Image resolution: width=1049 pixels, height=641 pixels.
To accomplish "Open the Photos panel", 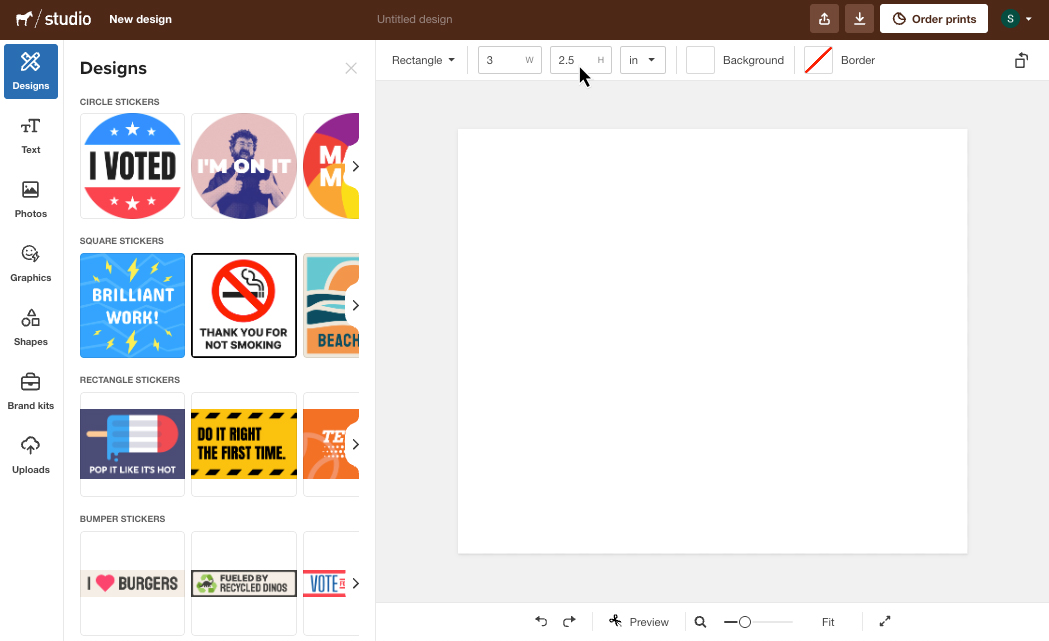I will point(30,199).
